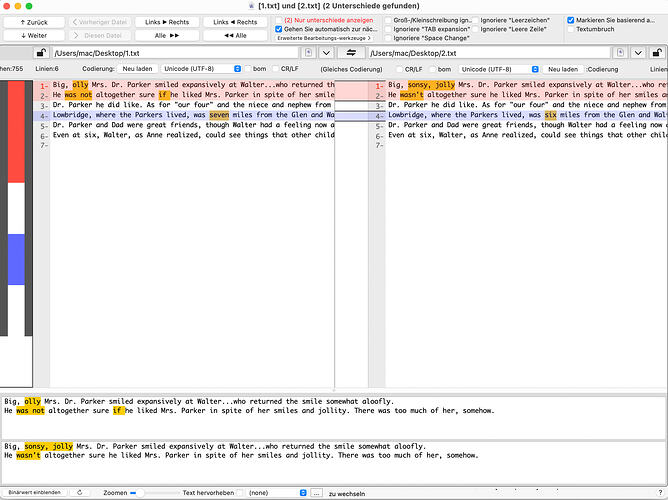Check Ignoriere "Leerzeichen"
668x500 pixels.
coord(475,20)
